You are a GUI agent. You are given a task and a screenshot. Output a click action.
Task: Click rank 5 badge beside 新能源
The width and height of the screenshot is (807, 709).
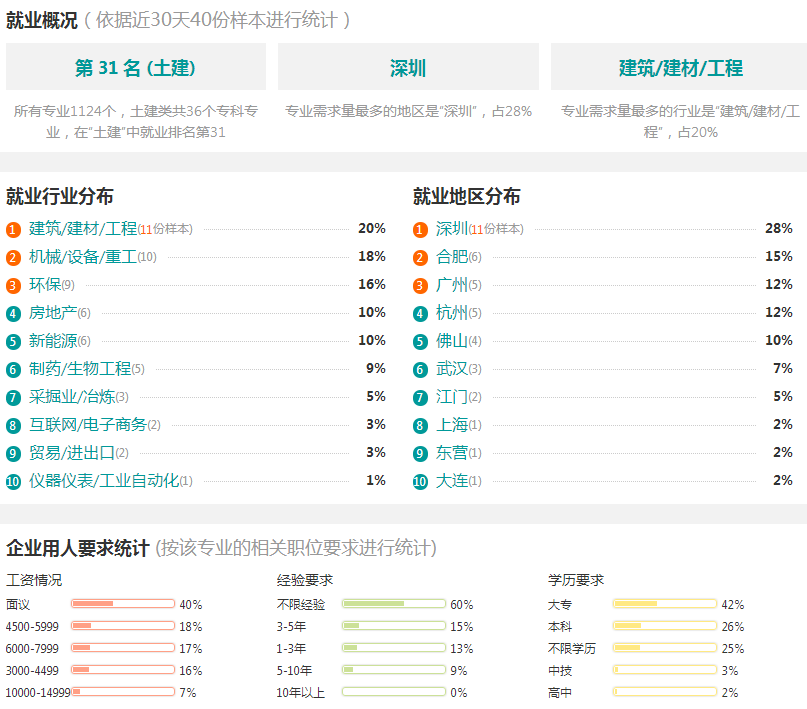point(13,342)
